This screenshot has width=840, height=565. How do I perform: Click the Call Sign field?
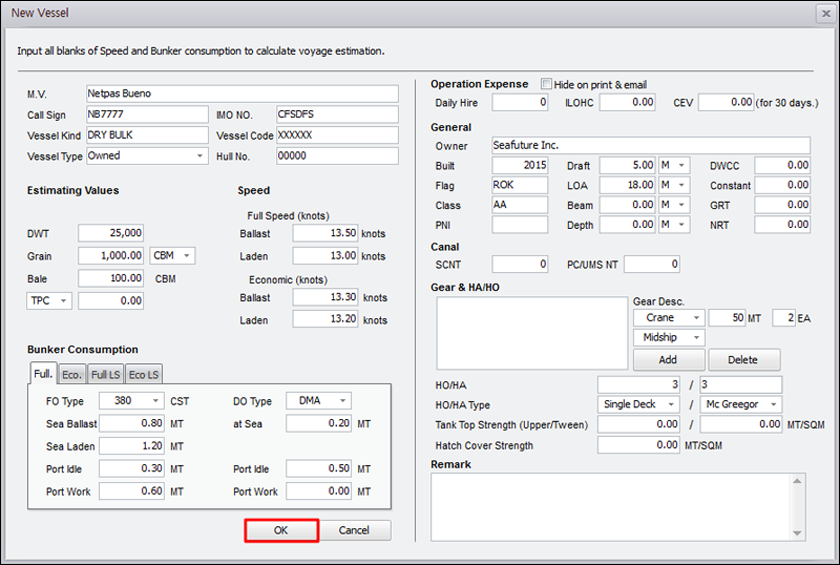pos(147,115)
